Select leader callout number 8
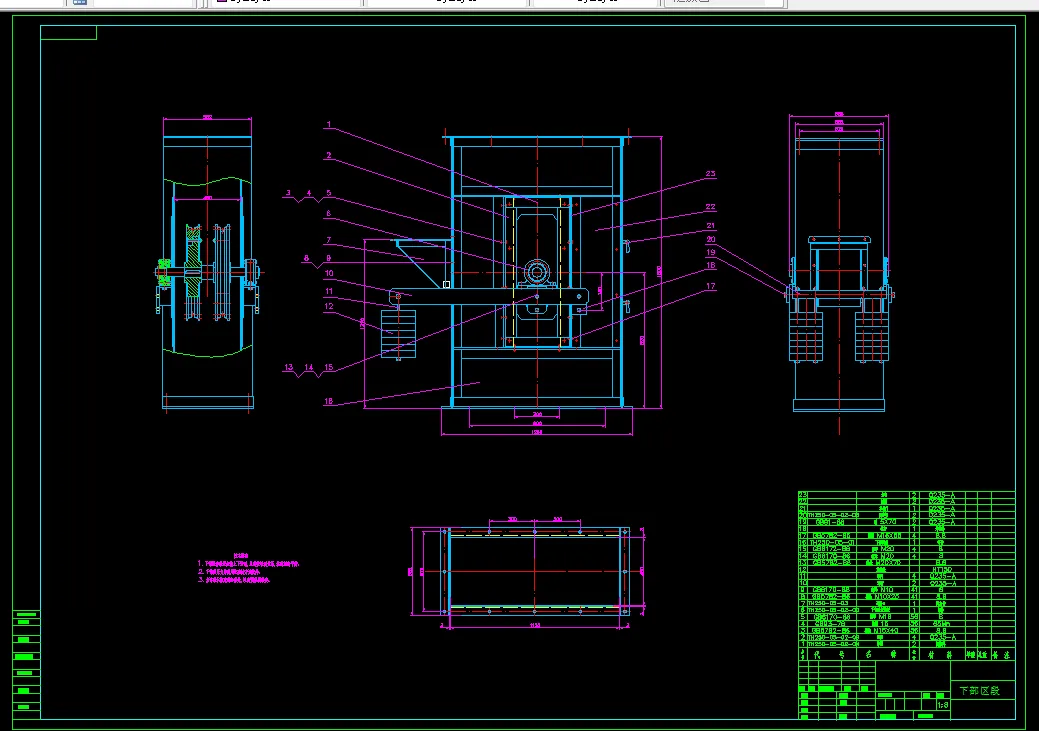 coord(306,258)
